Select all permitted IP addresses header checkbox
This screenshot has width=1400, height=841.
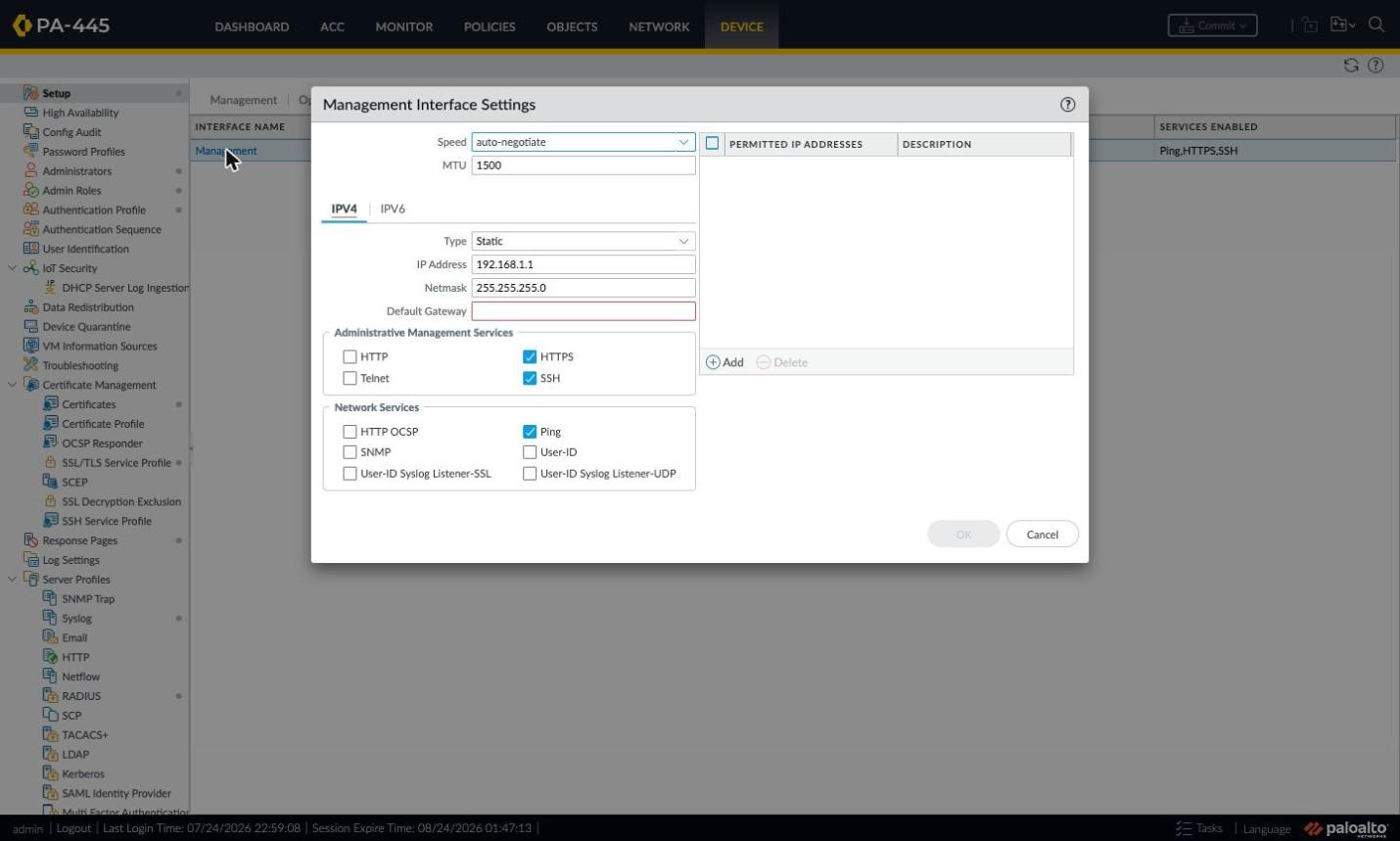click(712, 144)
